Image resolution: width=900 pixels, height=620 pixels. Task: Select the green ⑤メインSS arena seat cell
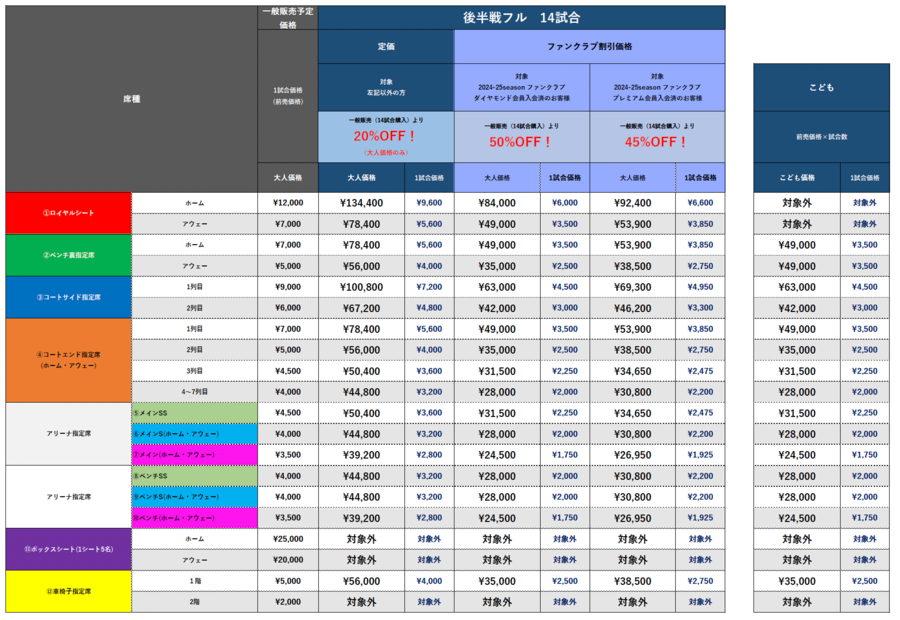(x=194, y=412)
